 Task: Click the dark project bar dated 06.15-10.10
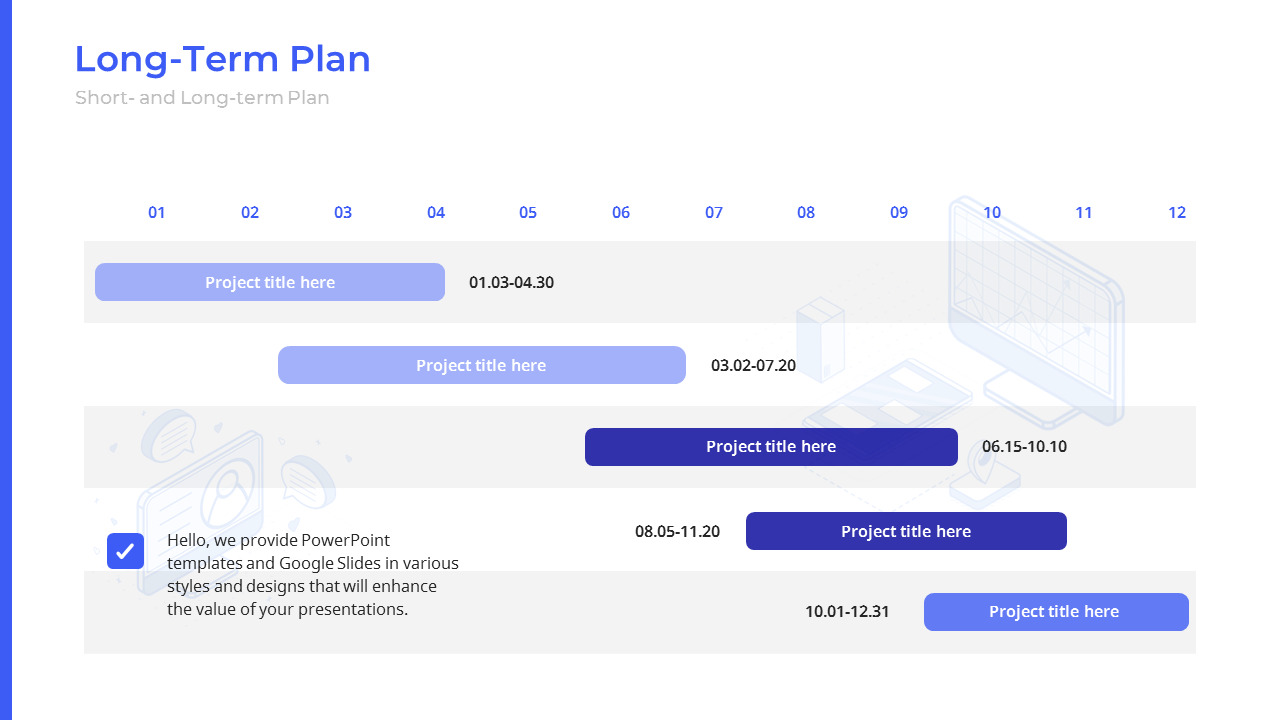coord(771,447)
